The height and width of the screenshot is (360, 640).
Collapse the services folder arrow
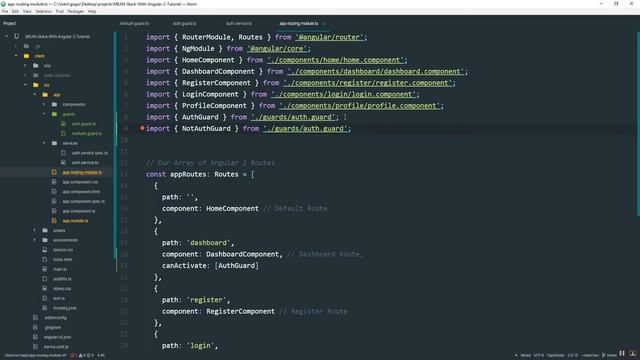pos(44,143)
